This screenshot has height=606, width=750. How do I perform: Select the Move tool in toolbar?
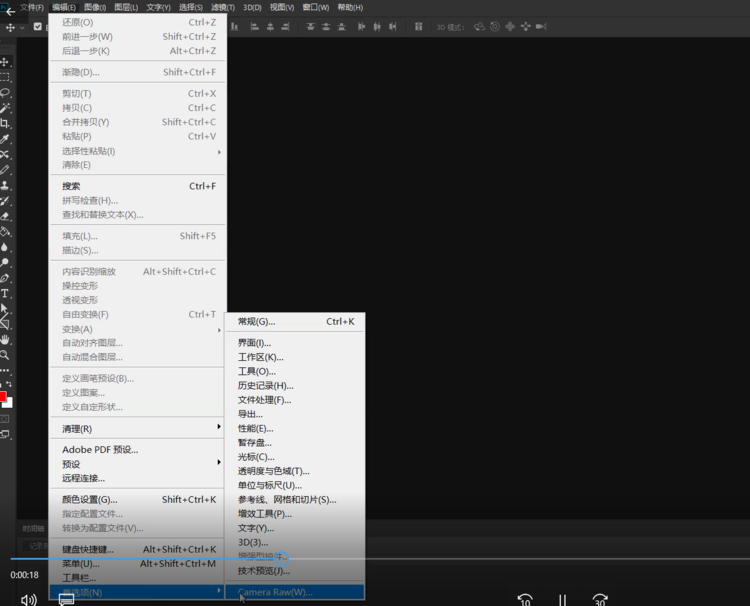pyautogui.click(x=5, y=62)
